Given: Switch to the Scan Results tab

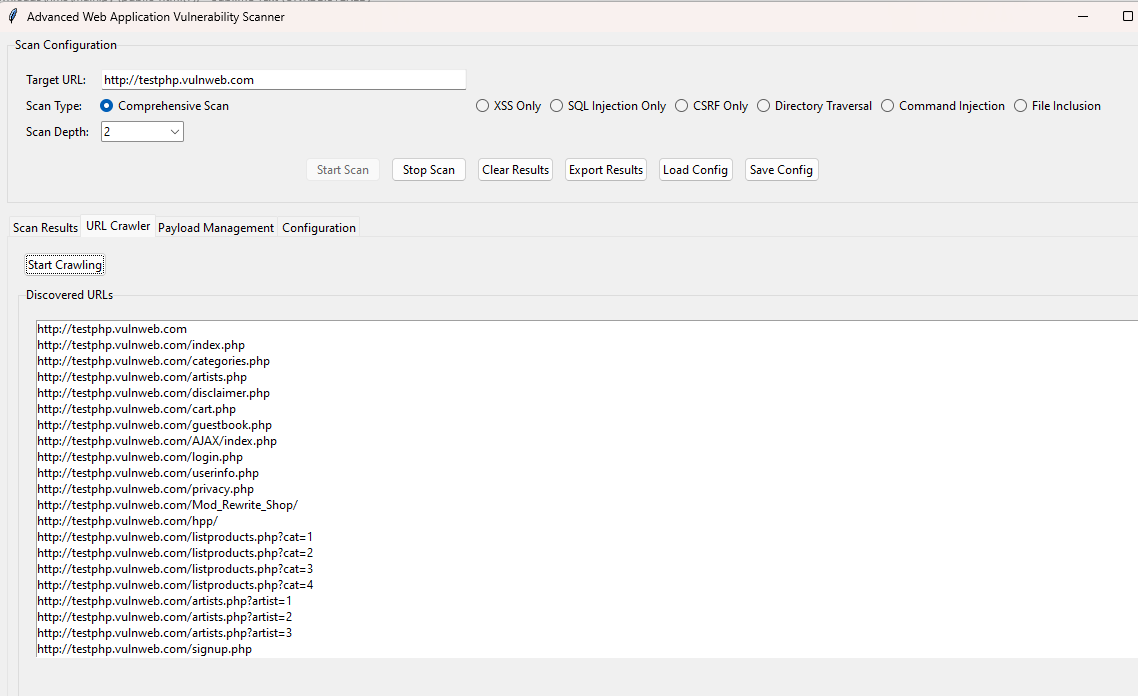Looking at the screenshot, I should (x=45, y=228).
